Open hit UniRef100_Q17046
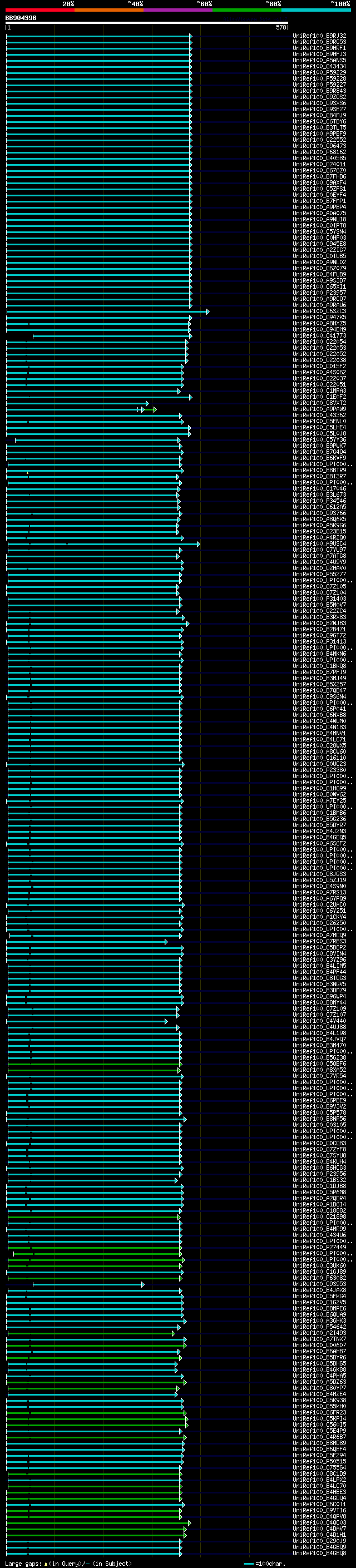This screenshot has width=356, height=1568. (x=319, y=488)
